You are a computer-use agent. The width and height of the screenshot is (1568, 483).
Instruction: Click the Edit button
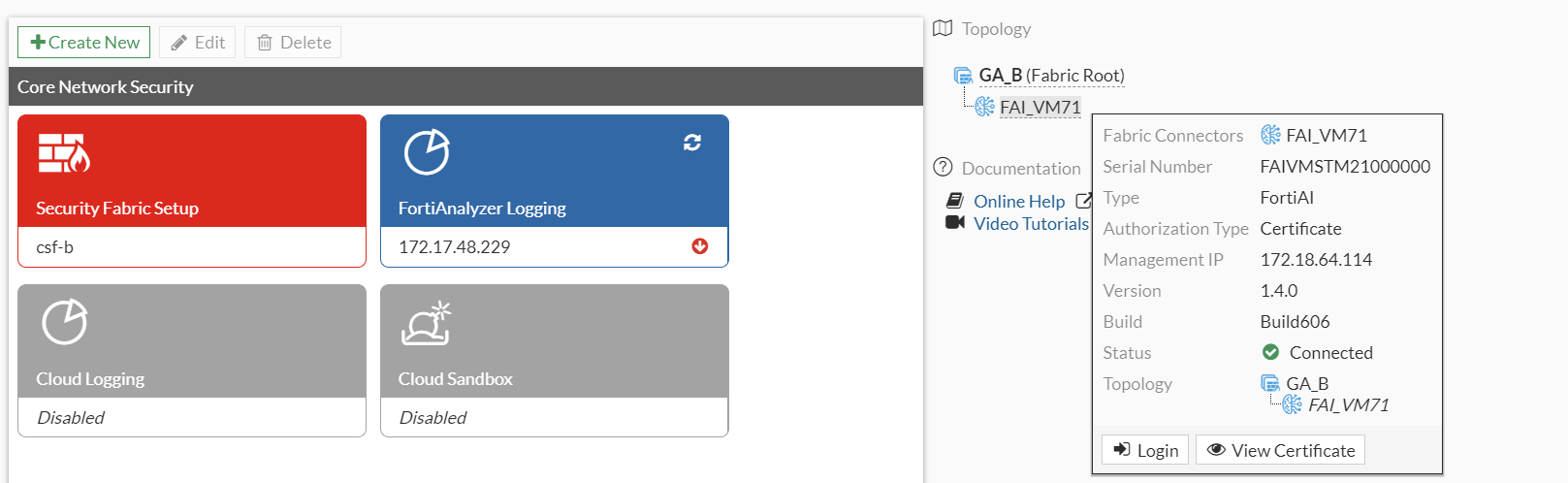click(198, 42)
